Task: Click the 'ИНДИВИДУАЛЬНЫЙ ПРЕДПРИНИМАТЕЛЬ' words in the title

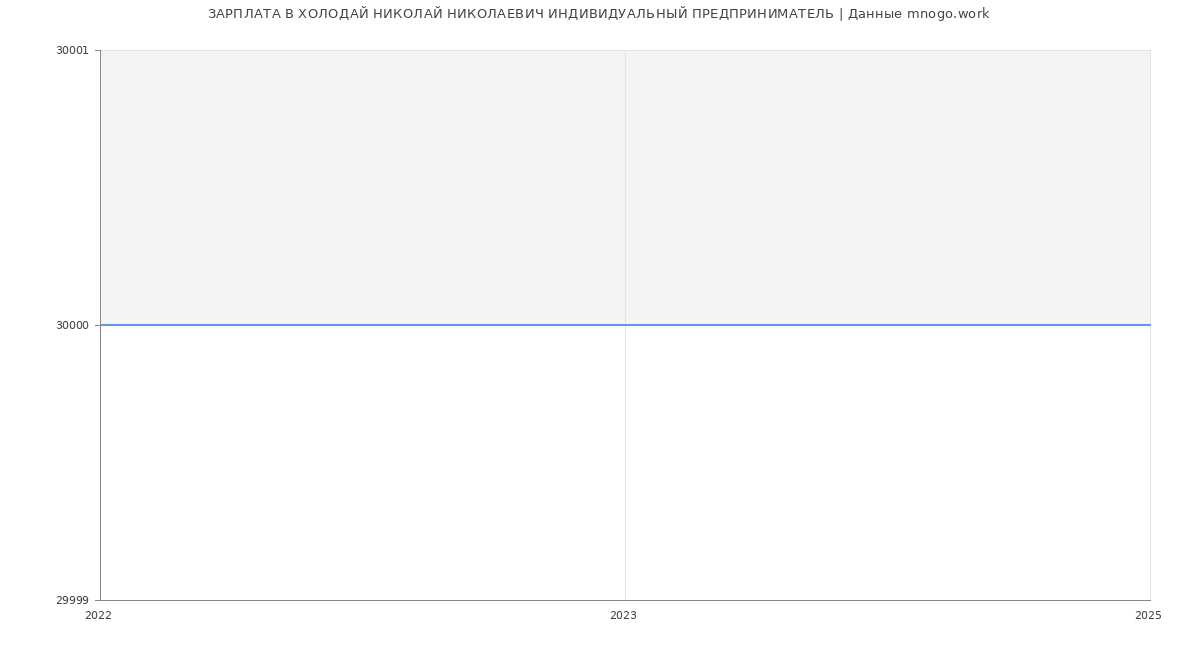Action: tap(690, 14)
